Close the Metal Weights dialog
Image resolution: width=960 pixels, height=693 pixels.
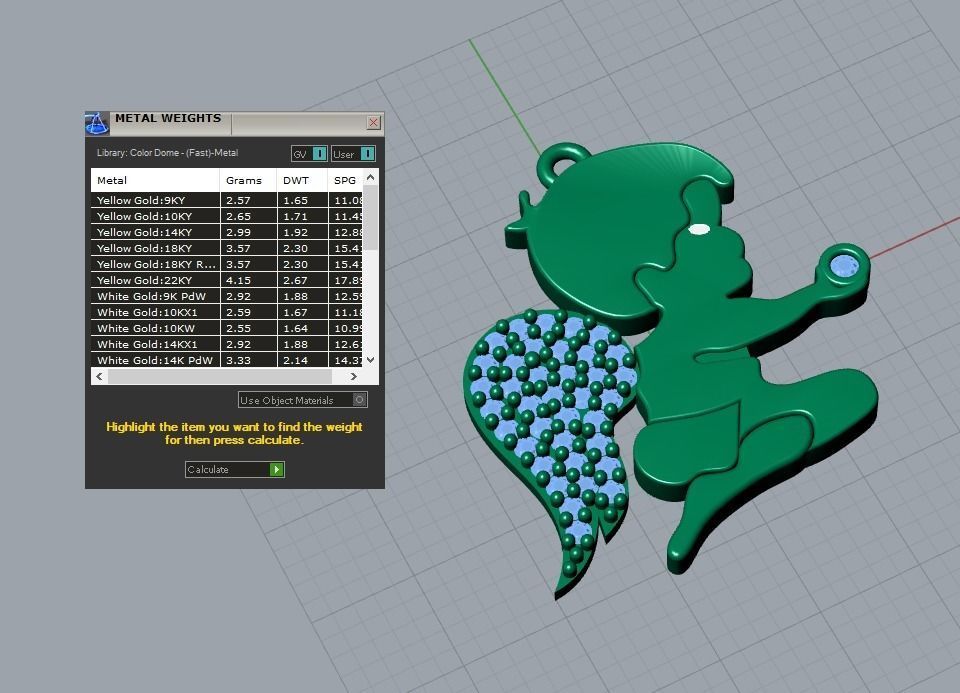pos(373,122)
